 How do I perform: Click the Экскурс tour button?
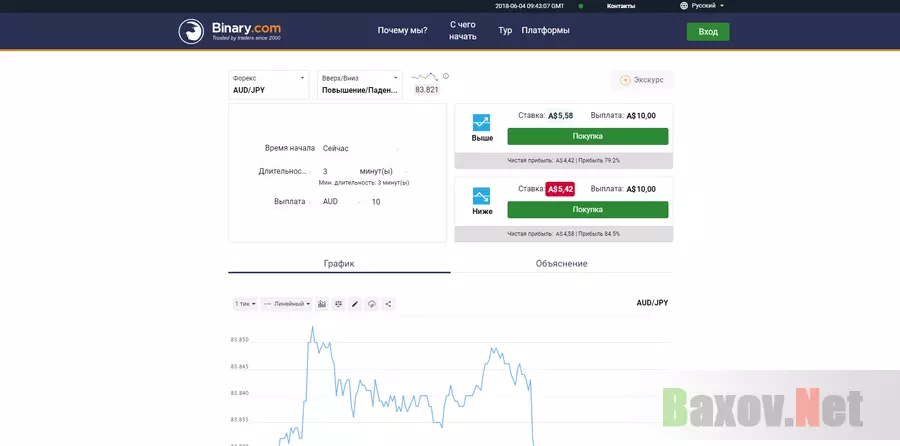(642, 80)
